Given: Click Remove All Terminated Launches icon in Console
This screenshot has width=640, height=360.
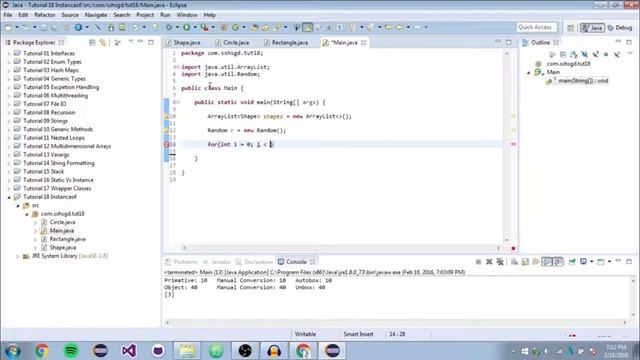Looking at the screenshot, I should click(500, 262).
